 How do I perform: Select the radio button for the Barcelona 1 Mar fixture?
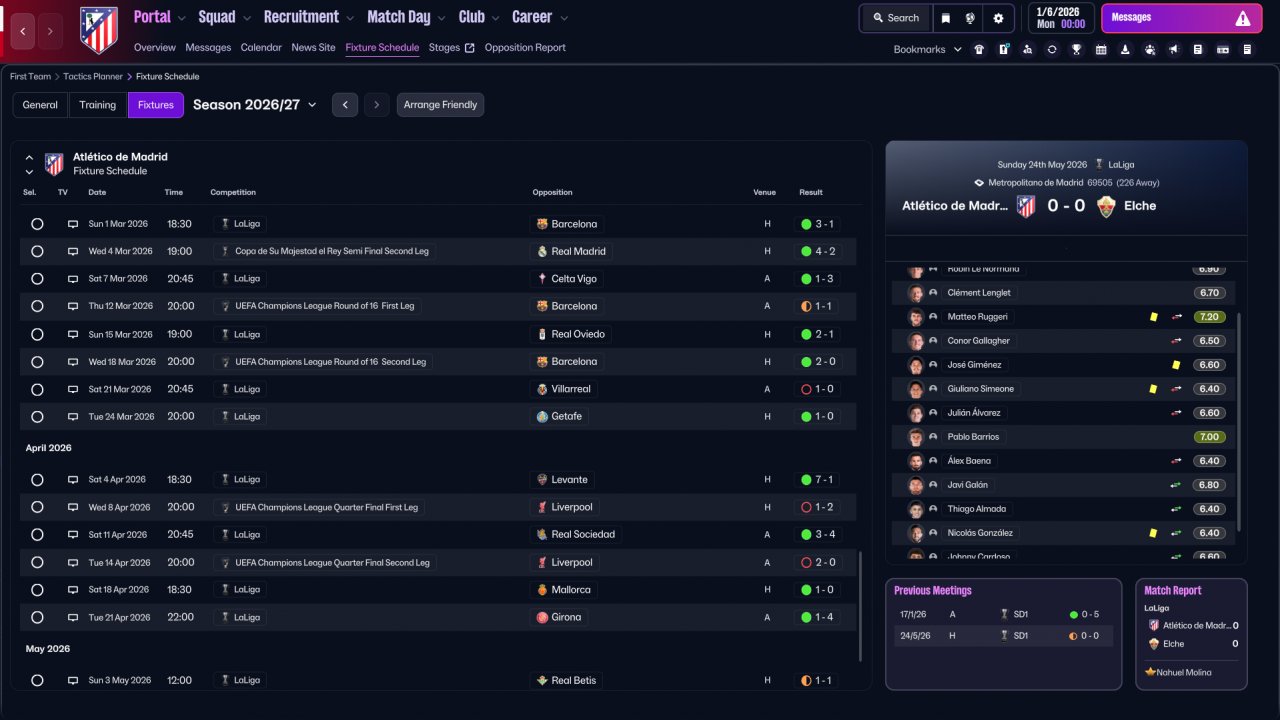click(x=37, y=224)
